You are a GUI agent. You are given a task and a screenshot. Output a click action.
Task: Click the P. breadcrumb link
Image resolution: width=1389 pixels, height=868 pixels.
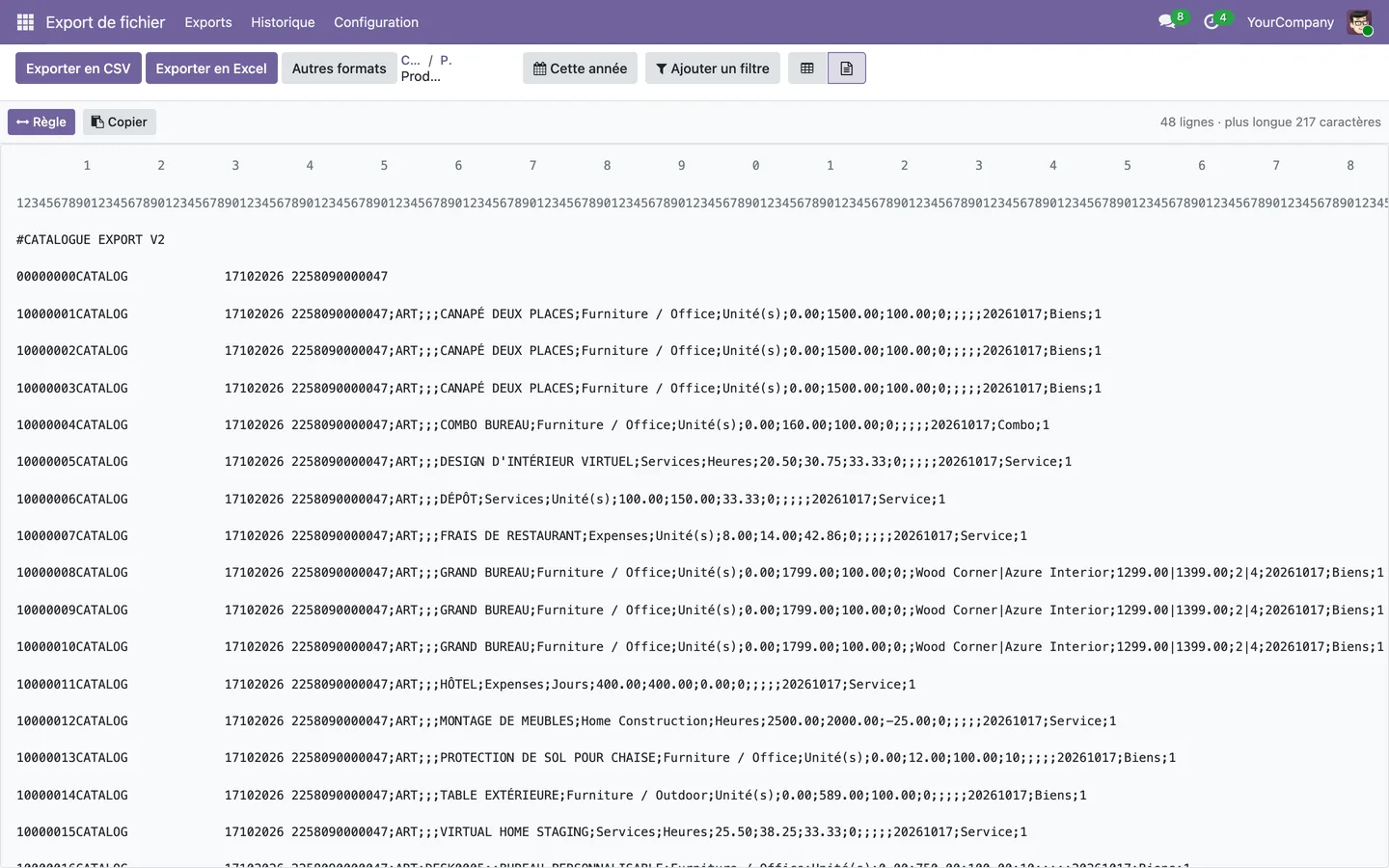pos(446,60)
